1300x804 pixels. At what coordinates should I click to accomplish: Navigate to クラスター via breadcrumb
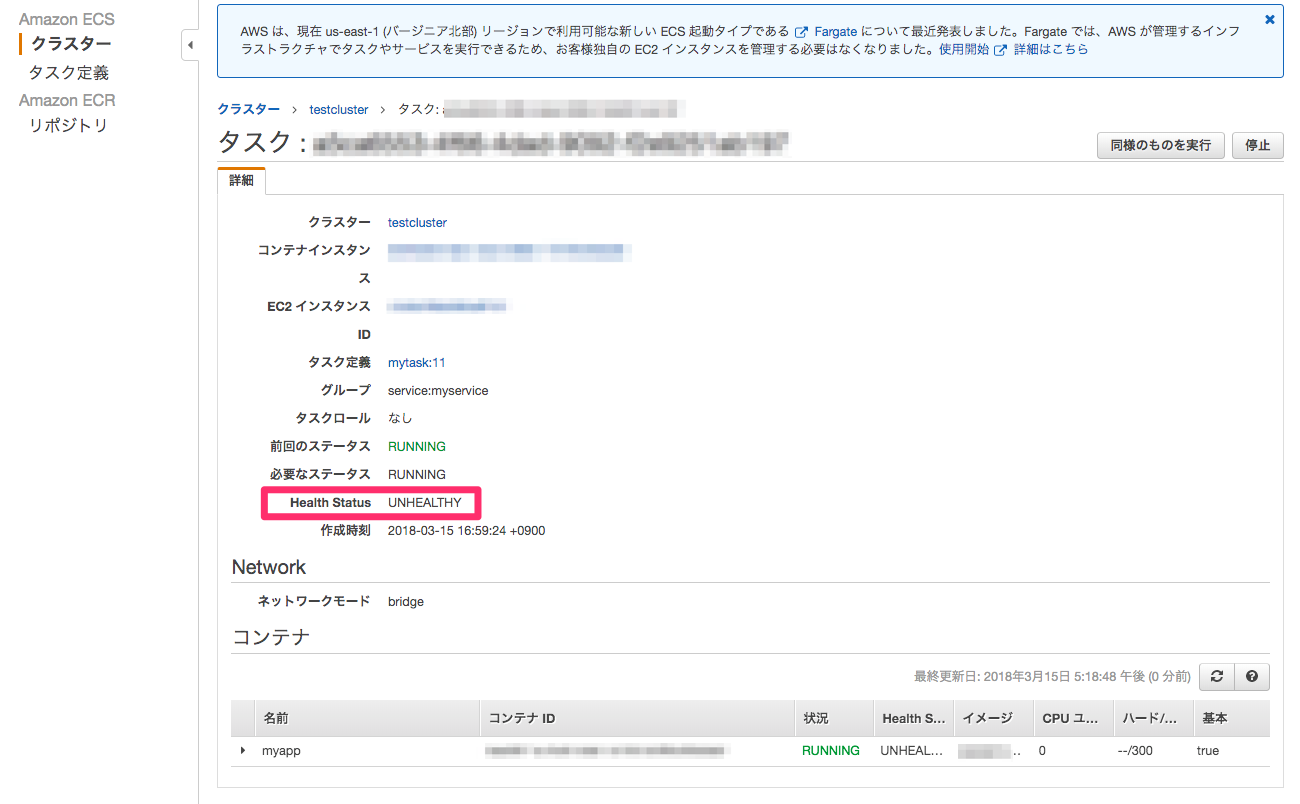tap(248, 109)
